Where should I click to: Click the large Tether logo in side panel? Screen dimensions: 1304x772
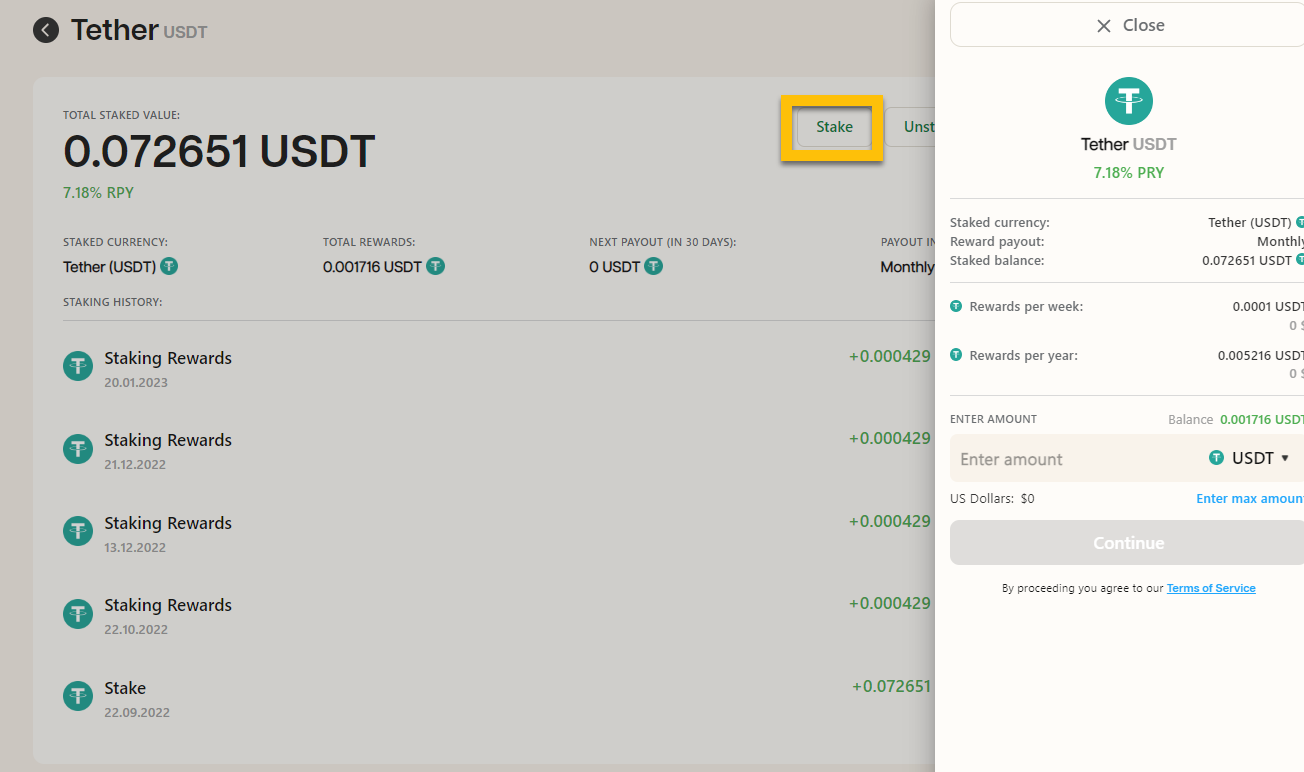[1129, 101]
